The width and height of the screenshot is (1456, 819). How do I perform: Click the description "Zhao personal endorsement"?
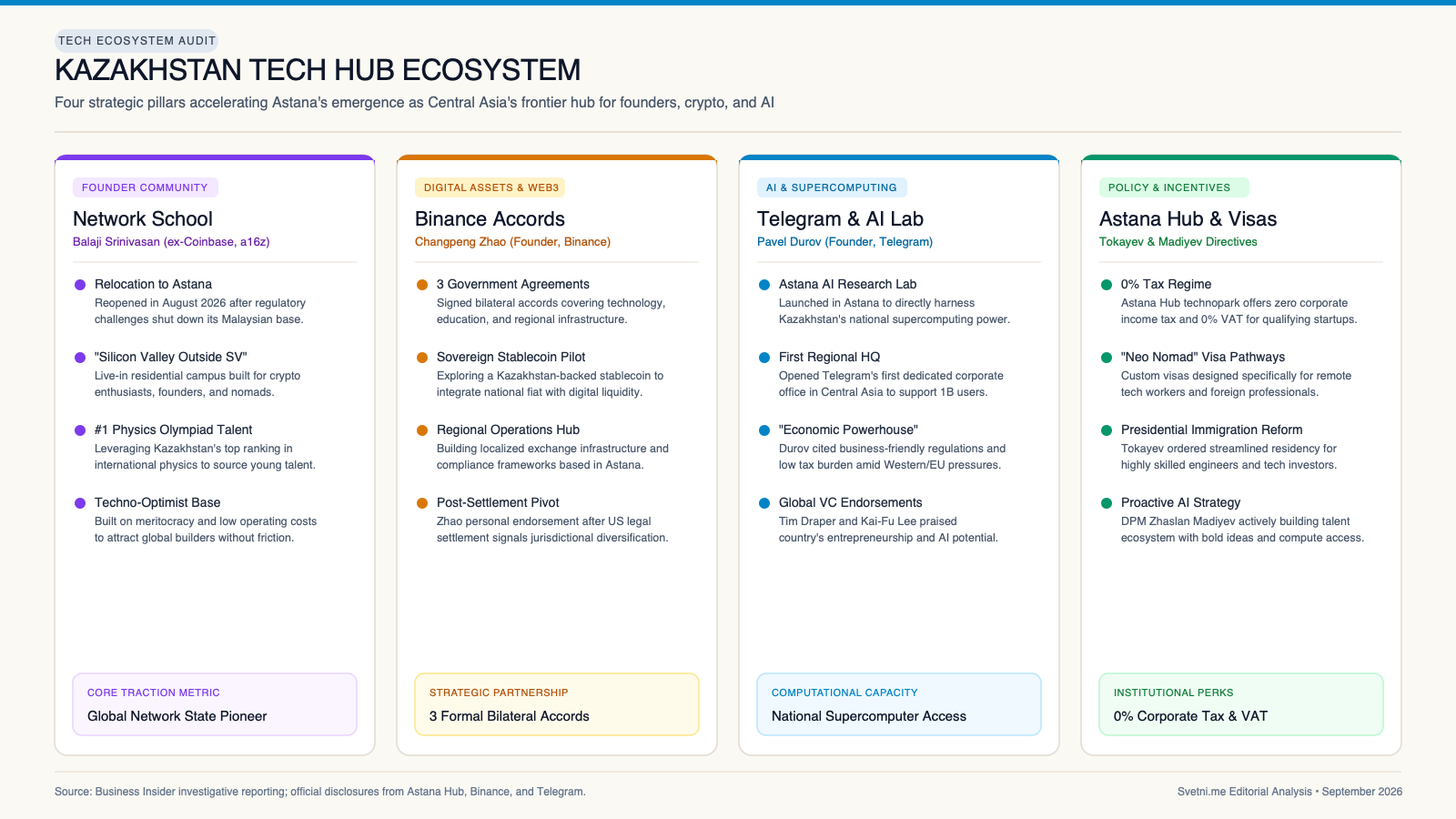pyautogui.click(x=552, y=530)
